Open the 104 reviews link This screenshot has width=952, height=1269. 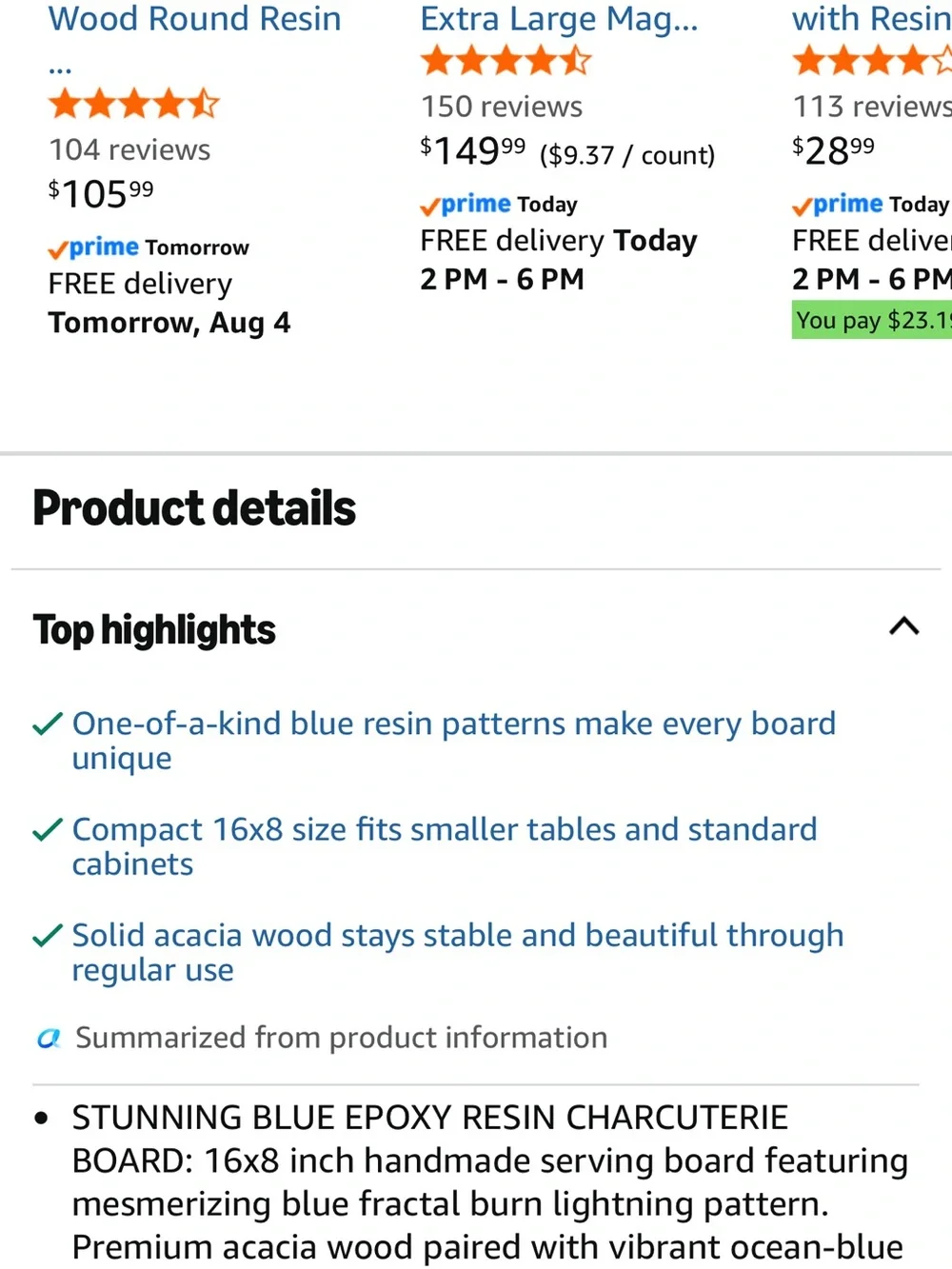click(129, 149)
